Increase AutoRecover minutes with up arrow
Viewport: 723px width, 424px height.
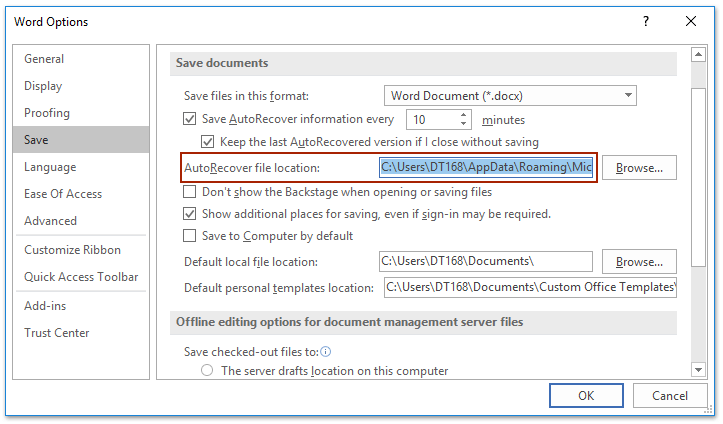[x=464, y=114]
